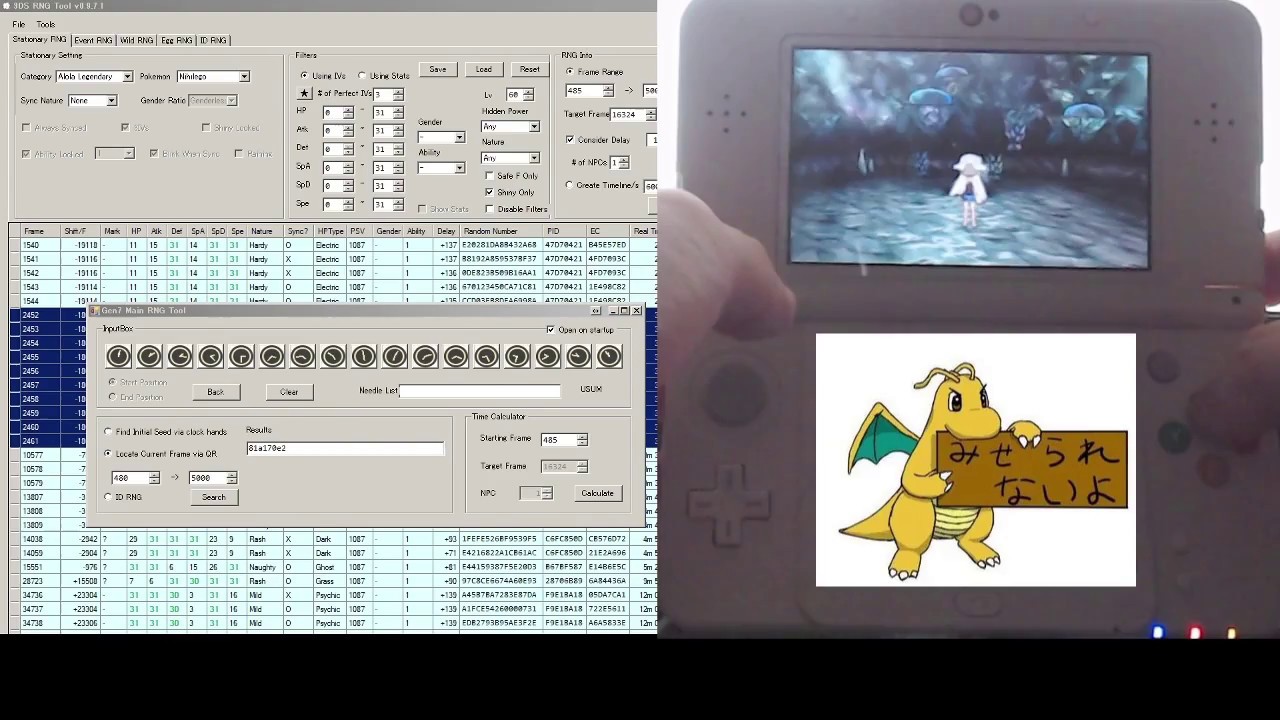The height and width of the screenshot is (720, 1280).
Task: Click the star perfect IVs button
Action: tap(304, 94)
